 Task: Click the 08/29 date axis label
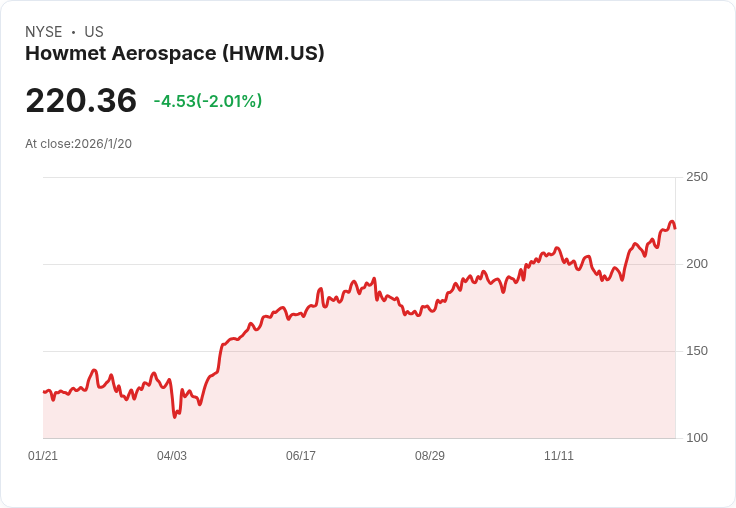tap(430, 456)
